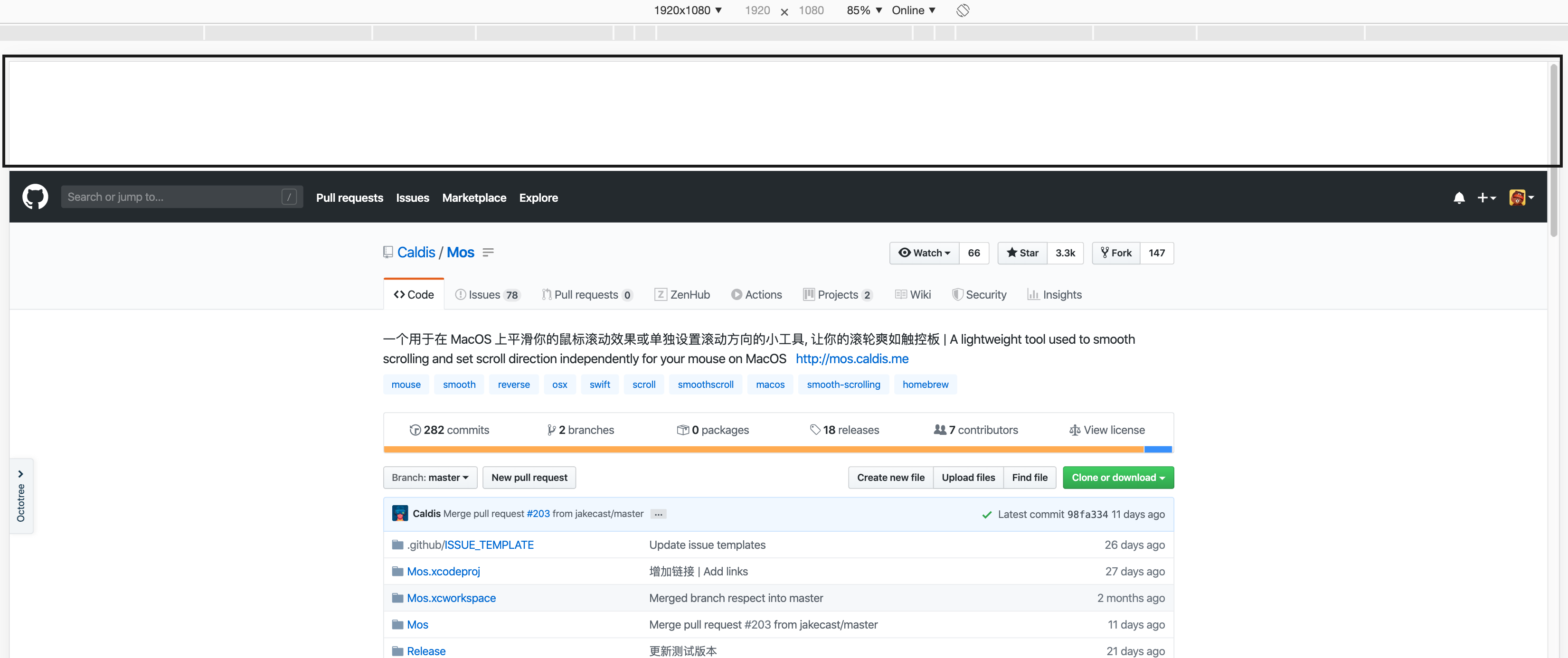Click the repository book icon beside Caldis/Mos
The height and width of the screenshot is (658, 1568).
pyautogui.click(x=388, y=252)
